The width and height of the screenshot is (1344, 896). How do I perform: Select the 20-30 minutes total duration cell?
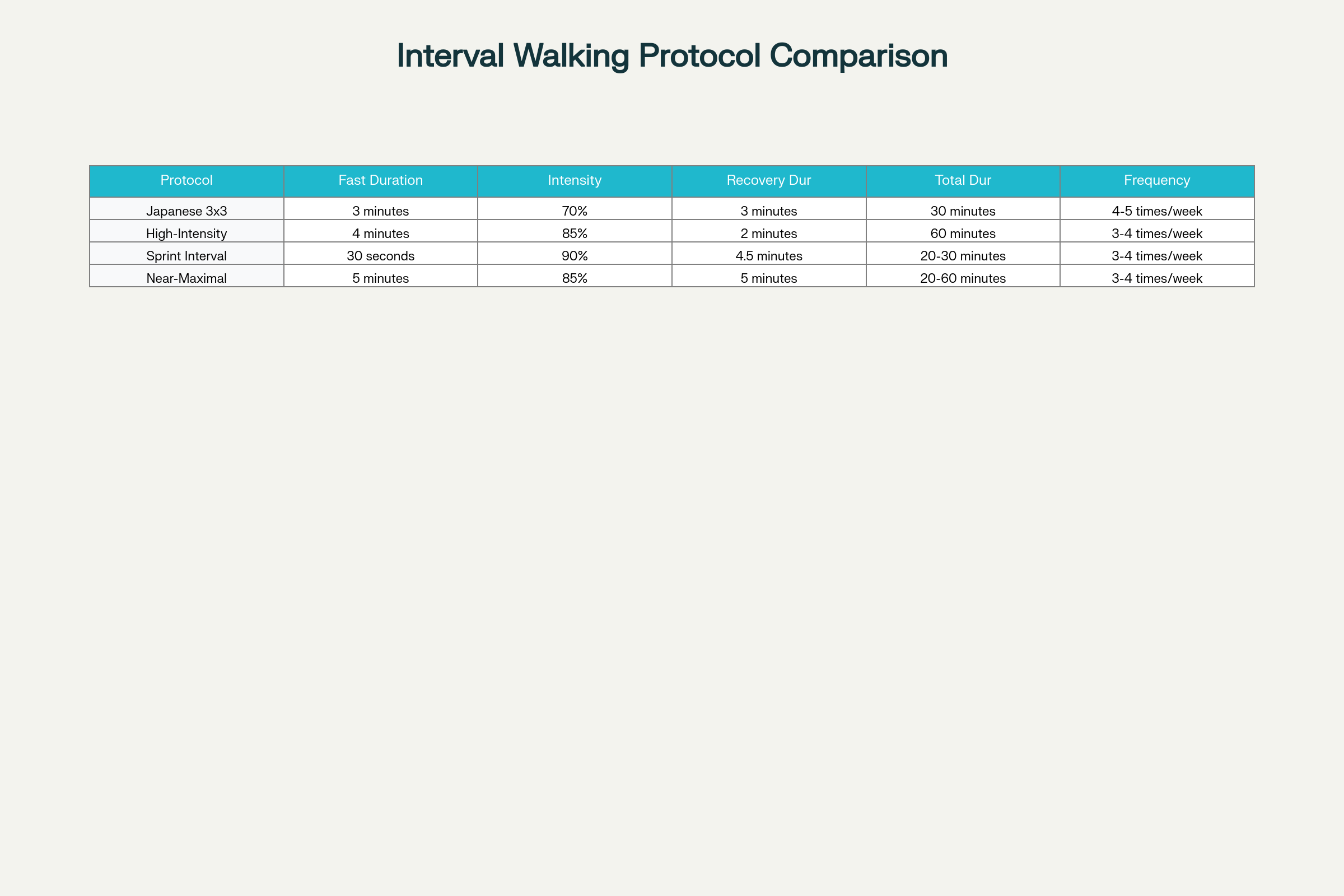(x=963, y=255)
